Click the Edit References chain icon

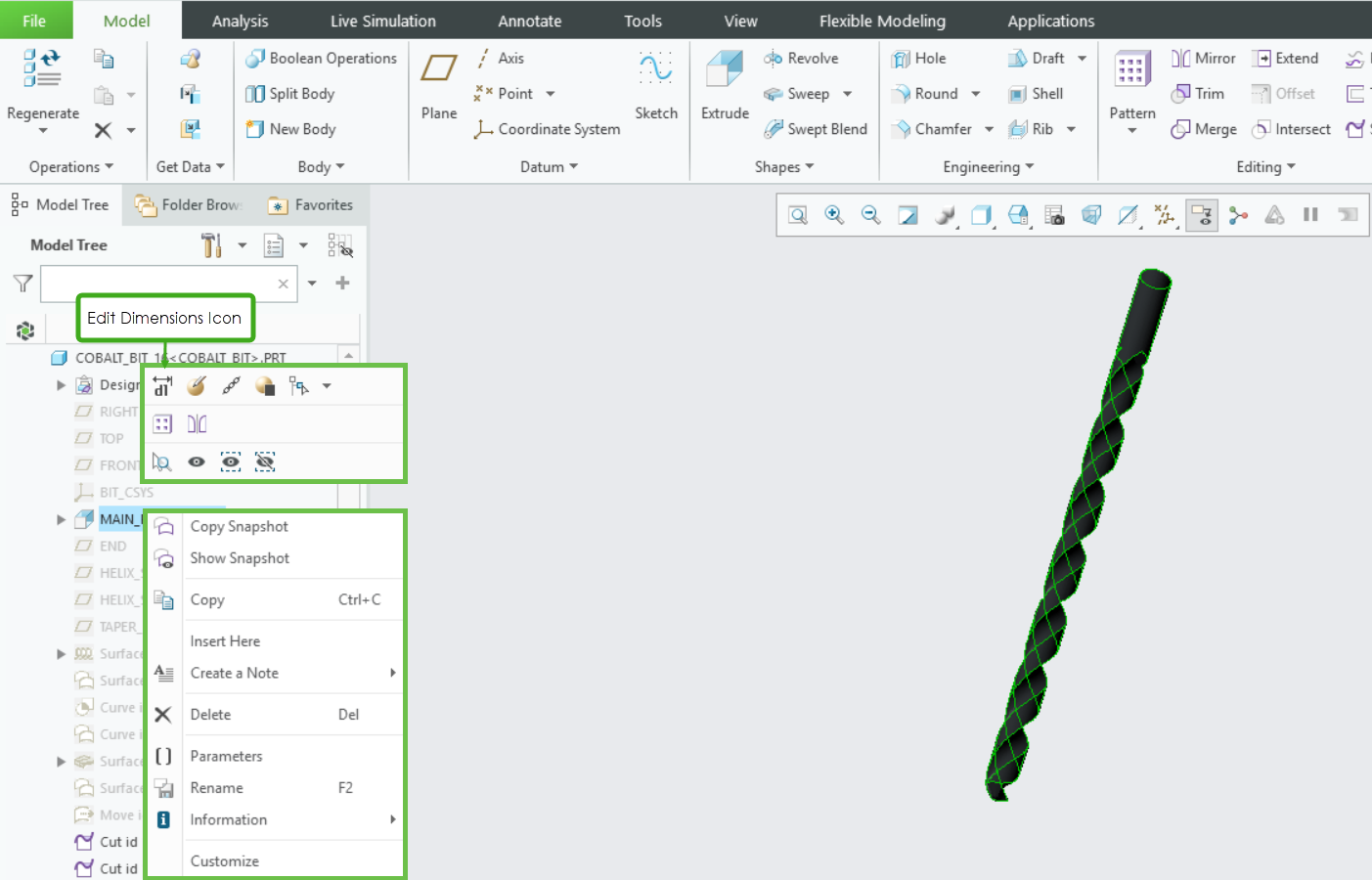[231, 386]
